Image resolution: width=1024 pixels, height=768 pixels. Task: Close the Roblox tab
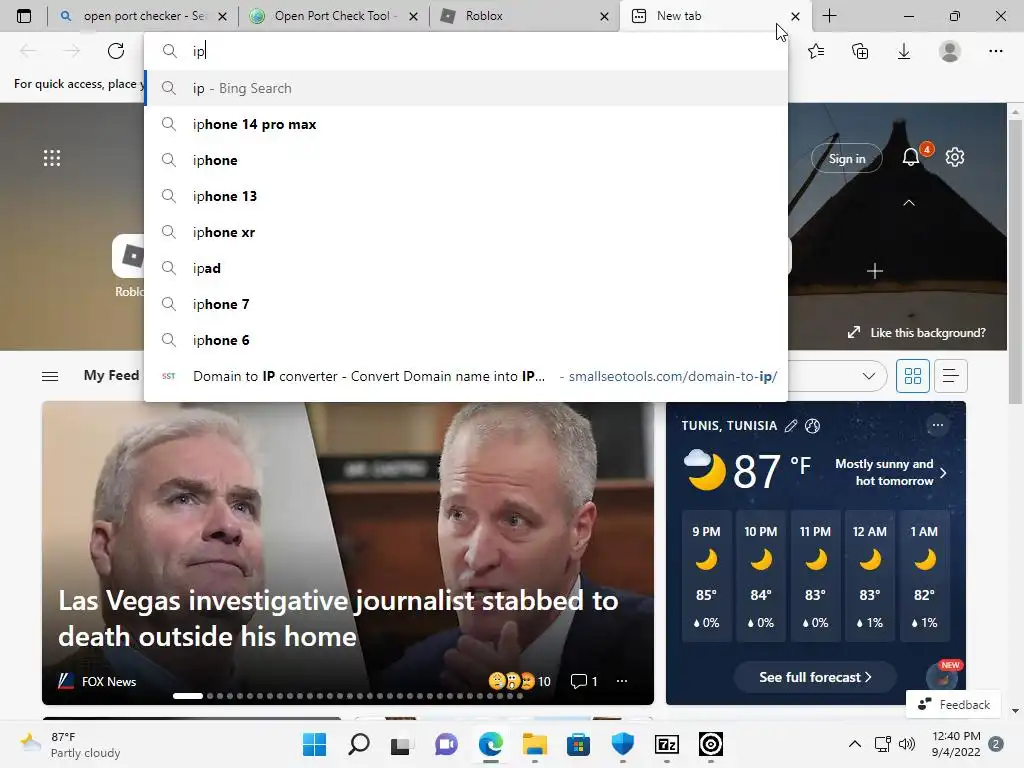(x=604, y=16)
